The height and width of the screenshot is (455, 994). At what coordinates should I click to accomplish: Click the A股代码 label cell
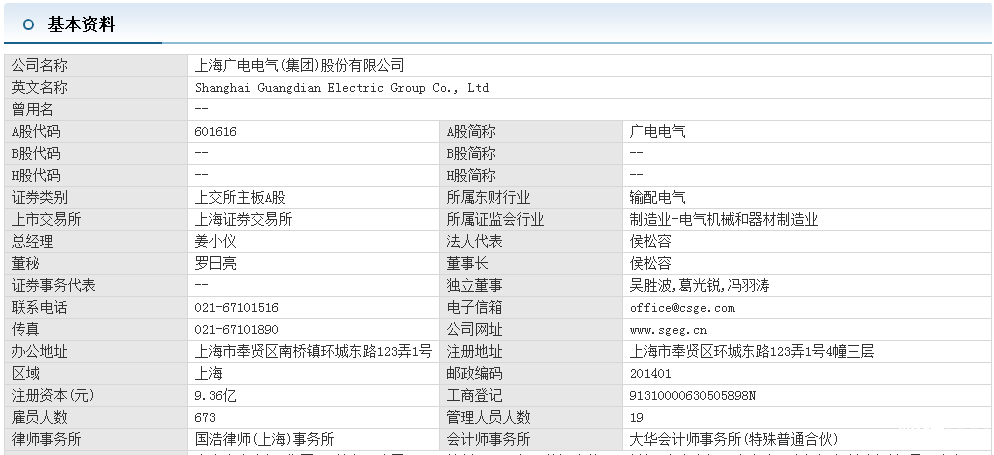tap(96, 132)
